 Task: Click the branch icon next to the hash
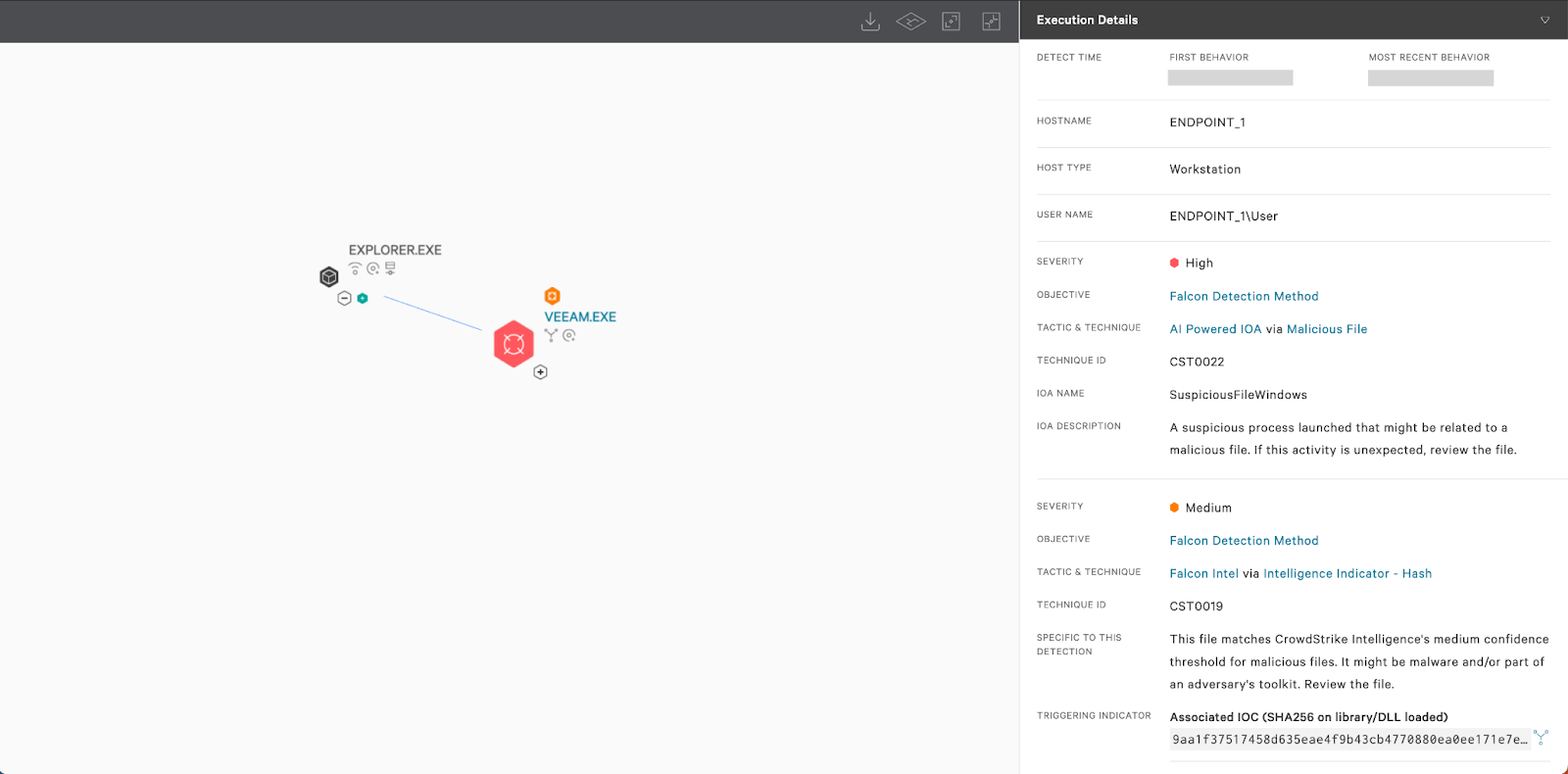pos(1542,738)
